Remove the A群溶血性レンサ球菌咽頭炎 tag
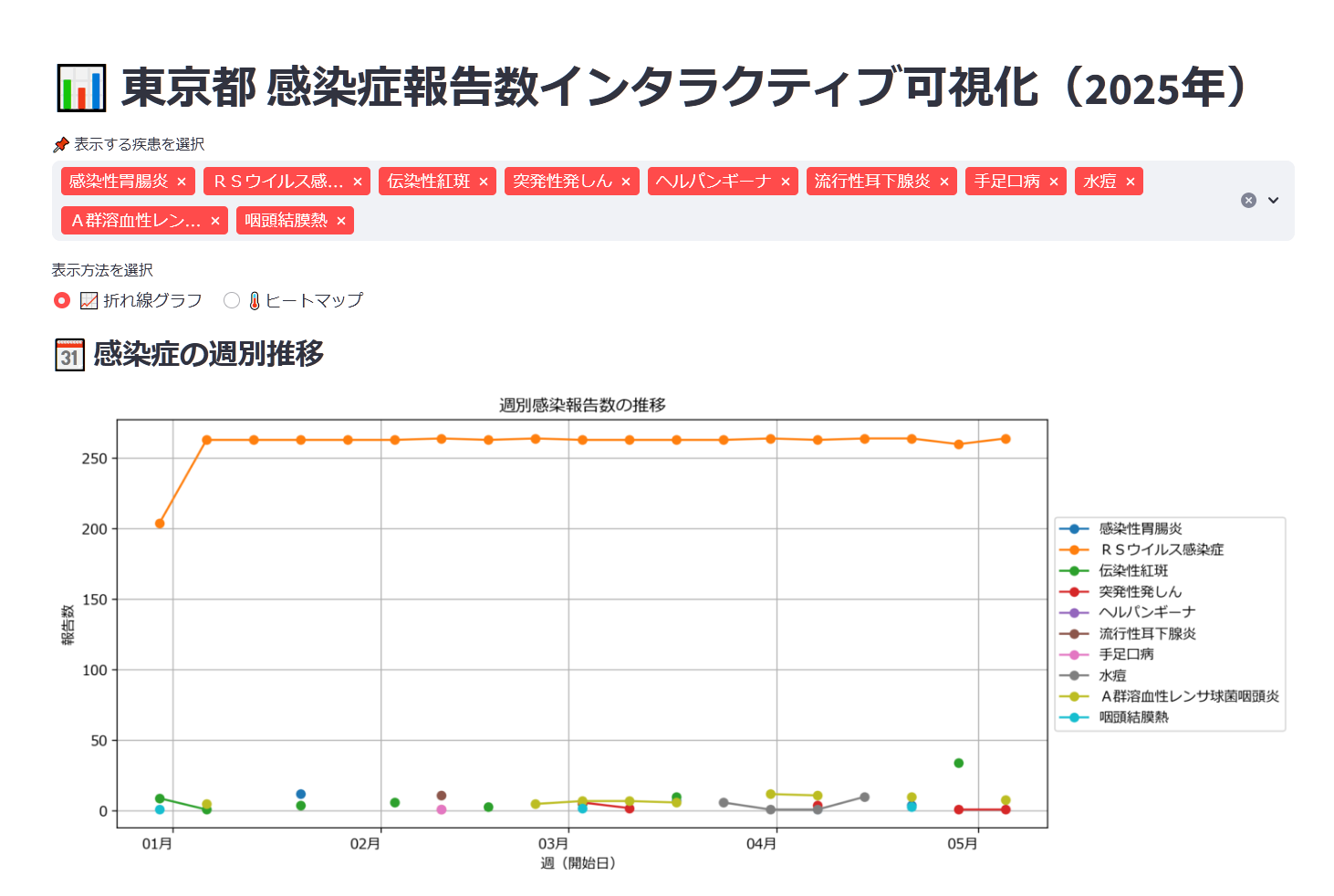The height and width of the screenshot is (896, 1334). tap(215, 221)
